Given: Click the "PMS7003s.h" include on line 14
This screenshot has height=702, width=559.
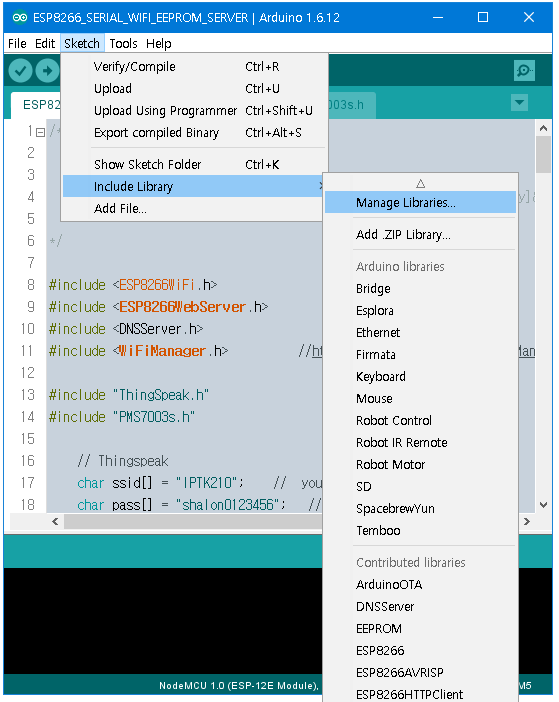Looking at the screenshot, I should 122,417.
